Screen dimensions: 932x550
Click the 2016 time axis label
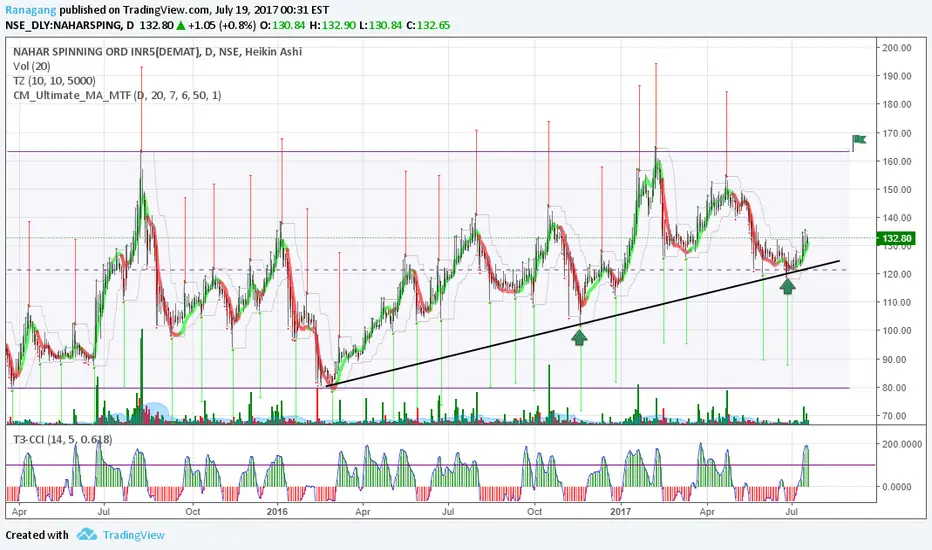pyautogui.click(x=277, y=511)
